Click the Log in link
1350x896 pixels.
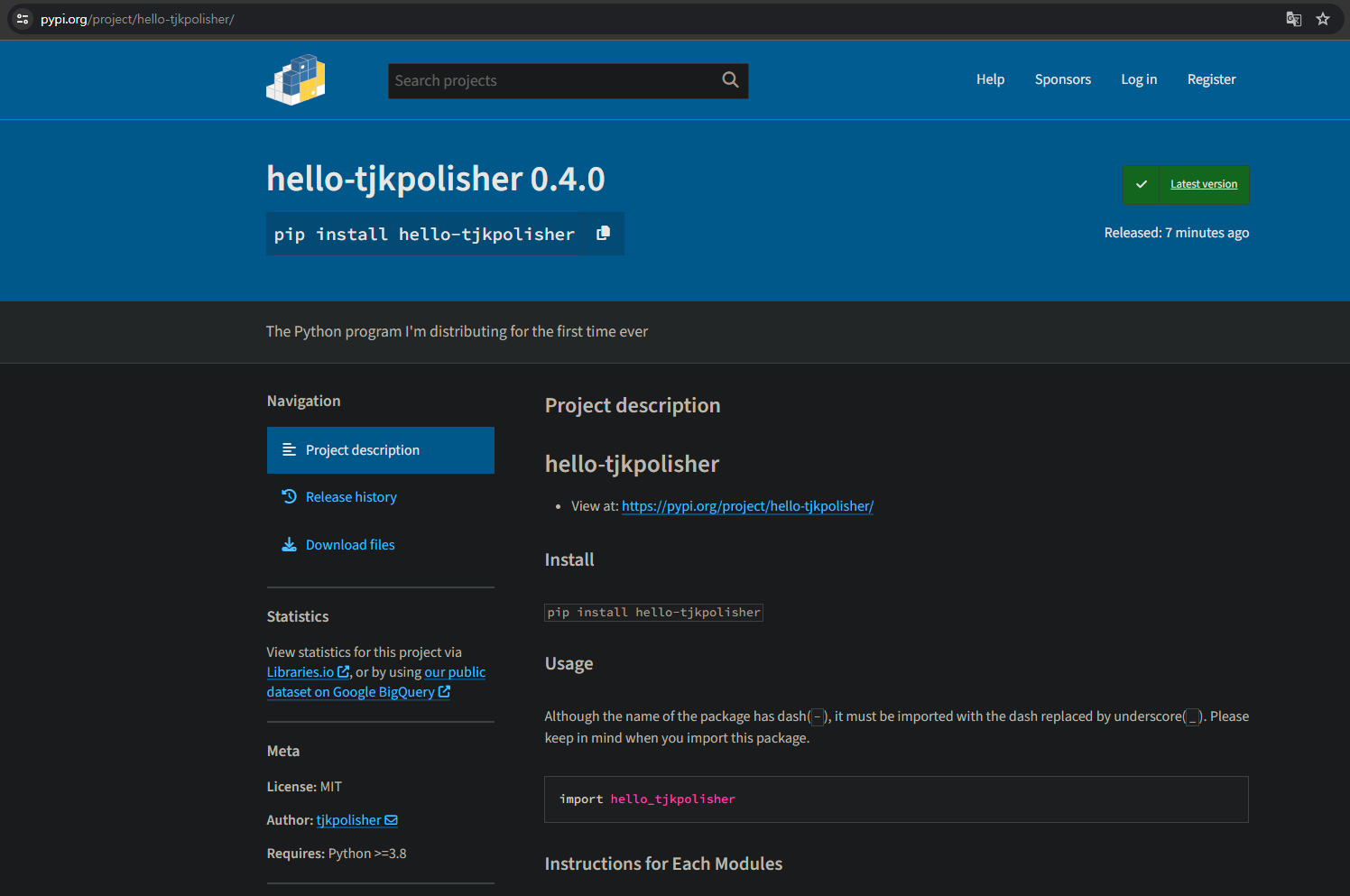tap(1139, 79)
